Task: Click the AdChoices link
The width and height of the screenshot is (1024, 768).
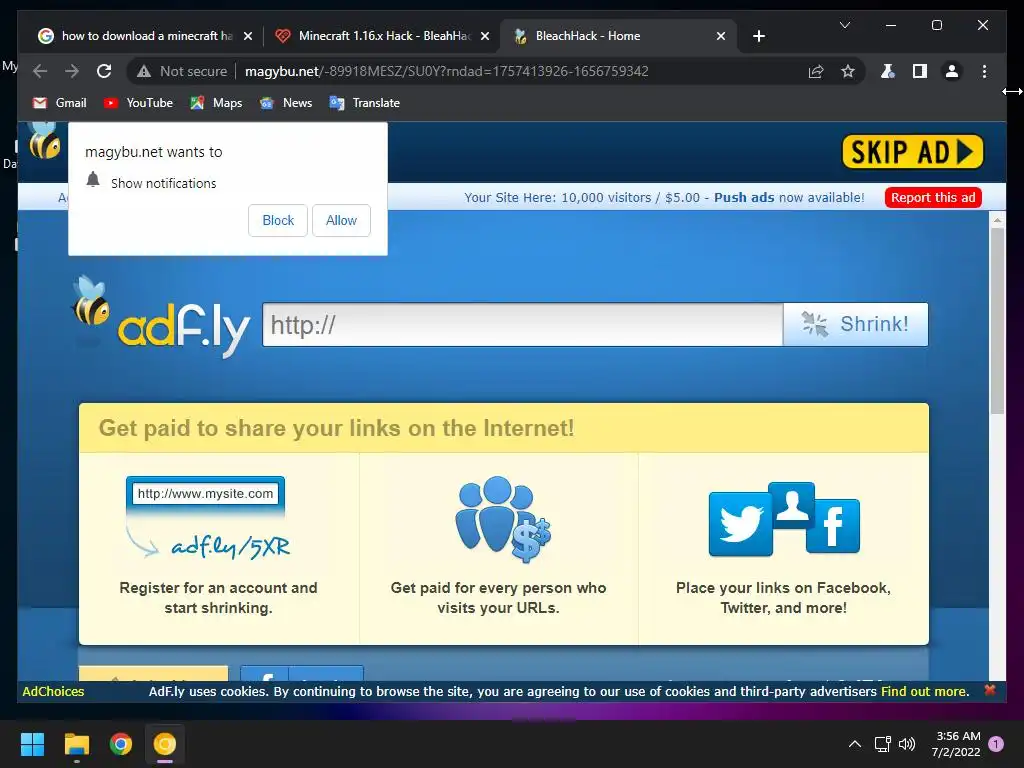Action: click(53, 691)
